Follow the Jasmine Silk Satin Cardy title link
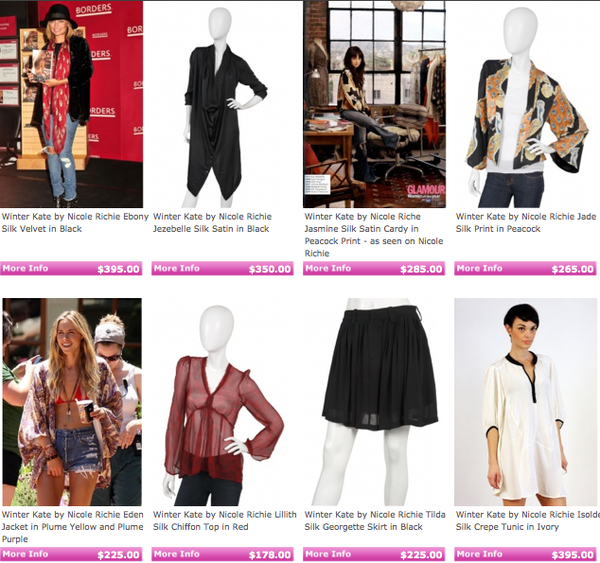 coord(374,235)
